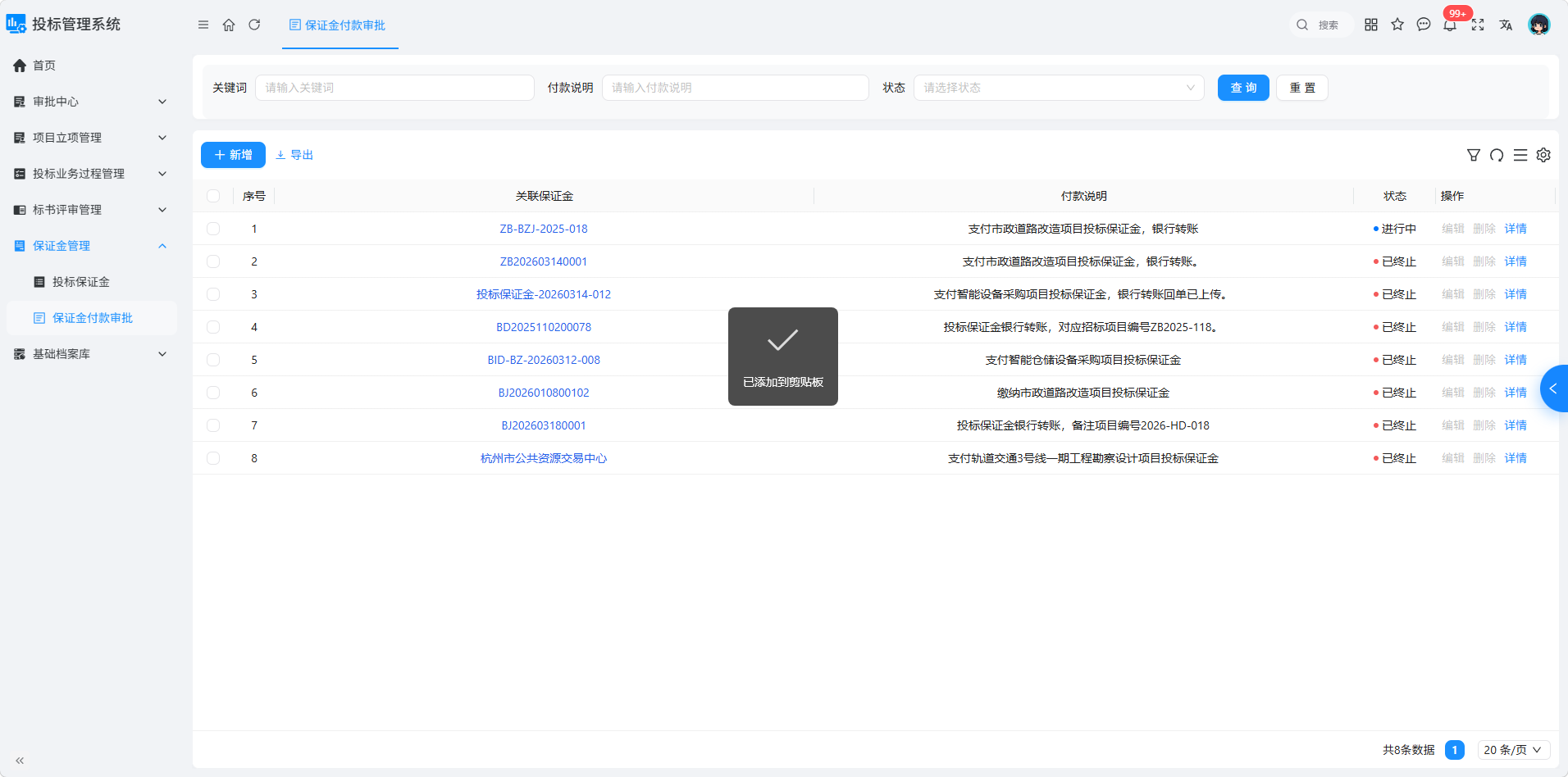The width and height of the screenshot is (1568, 777).
Task: Open the user avatar menu
Action: click(1539, 25)
